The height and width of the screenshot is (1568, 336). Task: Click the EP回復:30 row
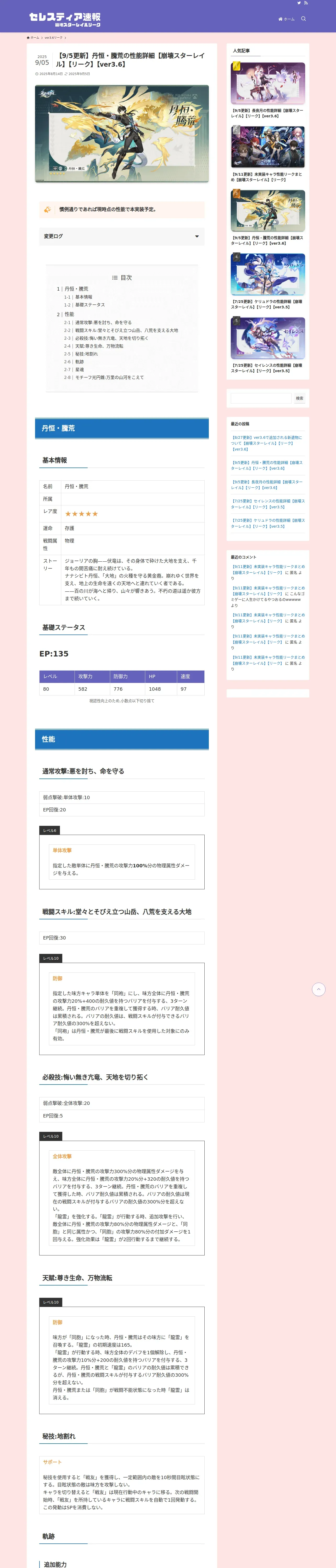[x=122, y=937]
